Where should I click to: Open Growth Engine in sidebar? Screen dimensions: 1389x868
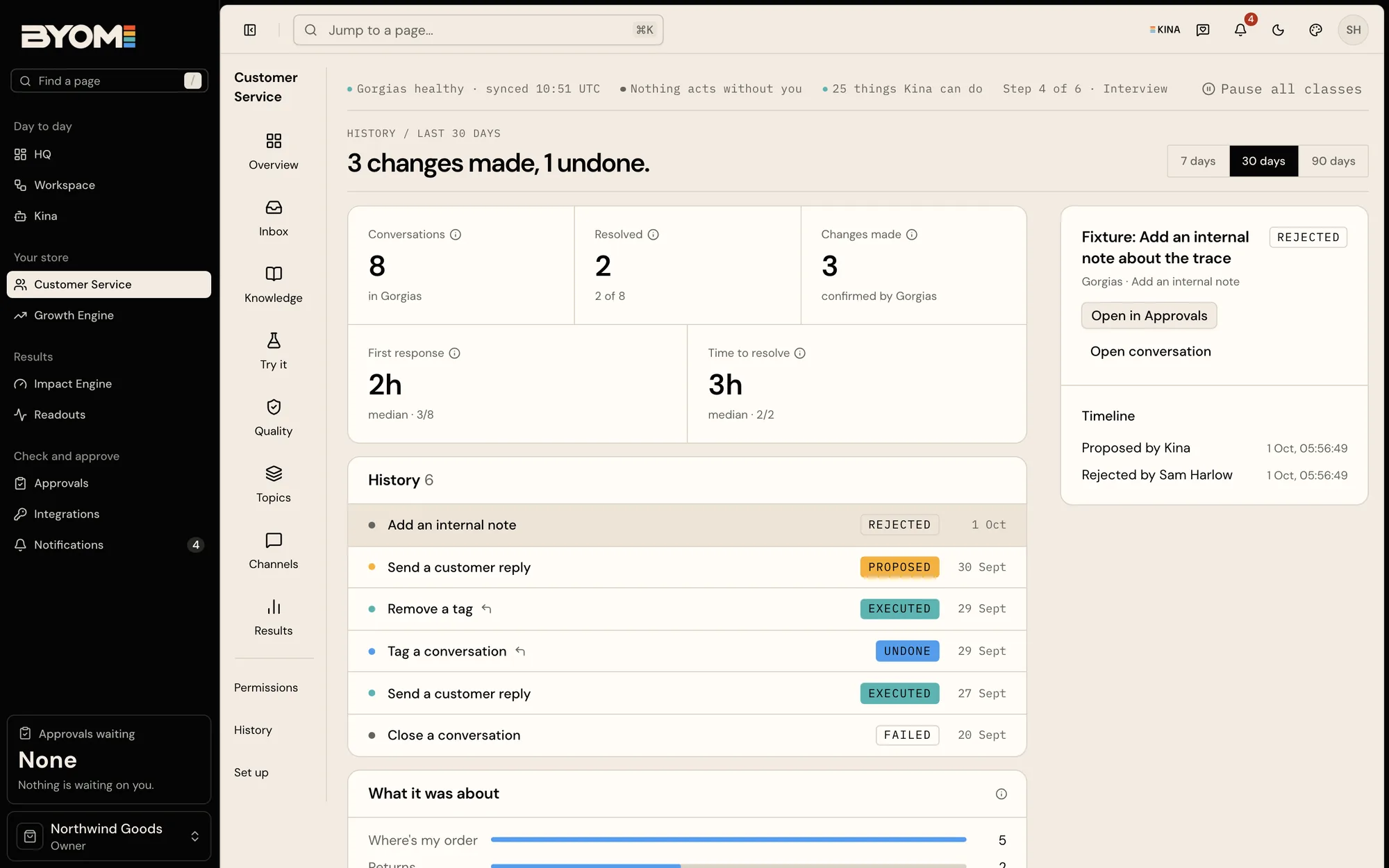click(109, 315)
